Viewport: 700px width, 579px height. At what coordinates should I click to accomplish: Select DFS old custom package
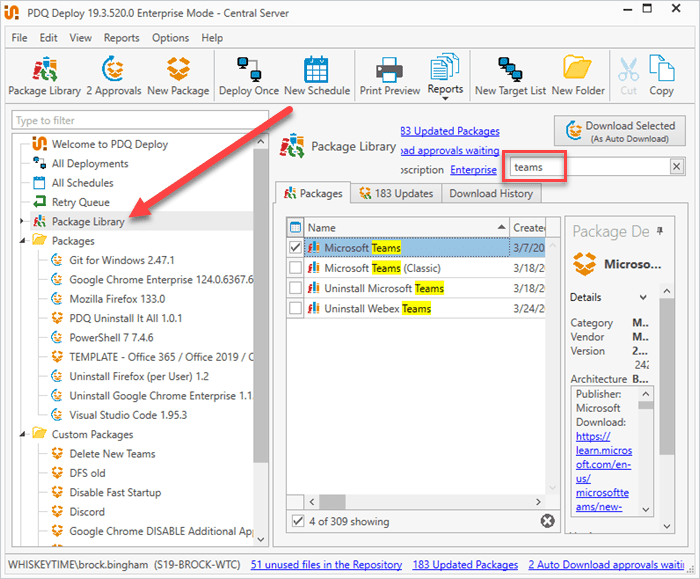tap(87, 473)
